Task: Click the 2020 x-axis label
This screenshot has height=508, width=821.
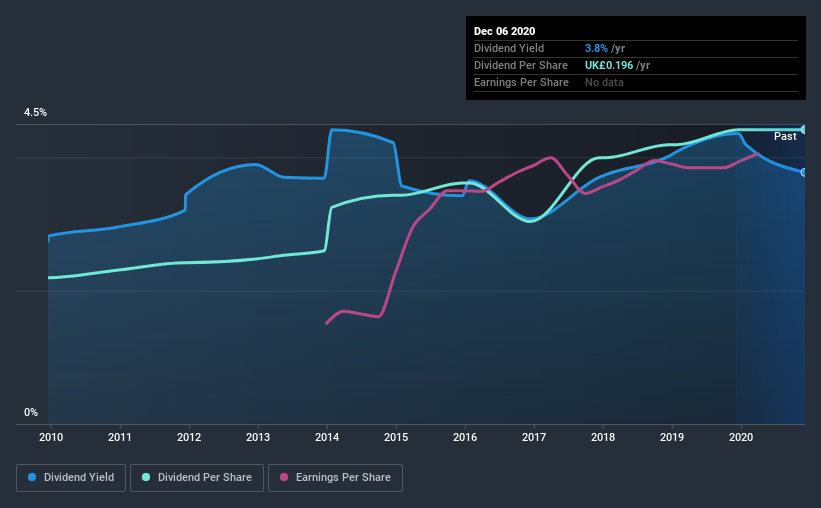Action: click(741, 437)
